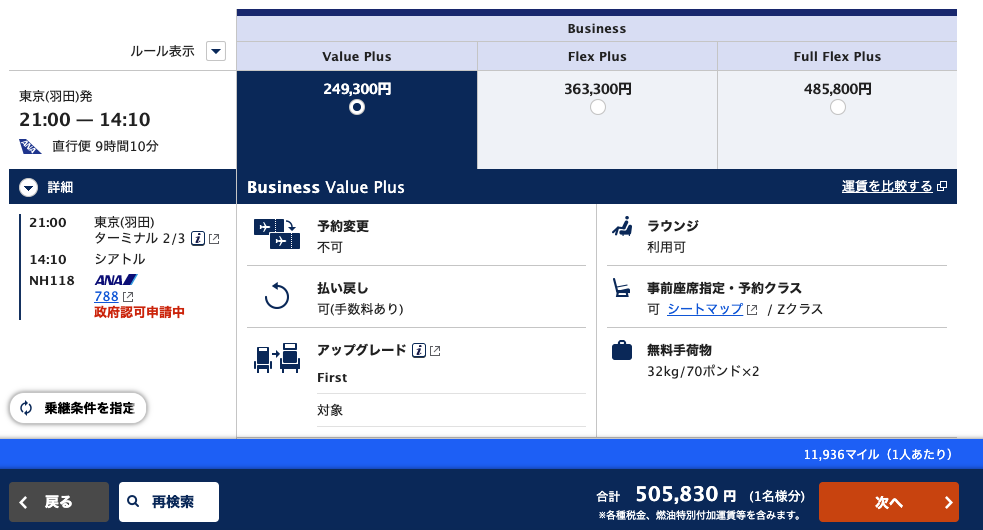Image resolution: width=983 pixels, height=530 pixels.
Task: Select the Flex Plus 363,300円 fare radio
Action: (598, 107)
